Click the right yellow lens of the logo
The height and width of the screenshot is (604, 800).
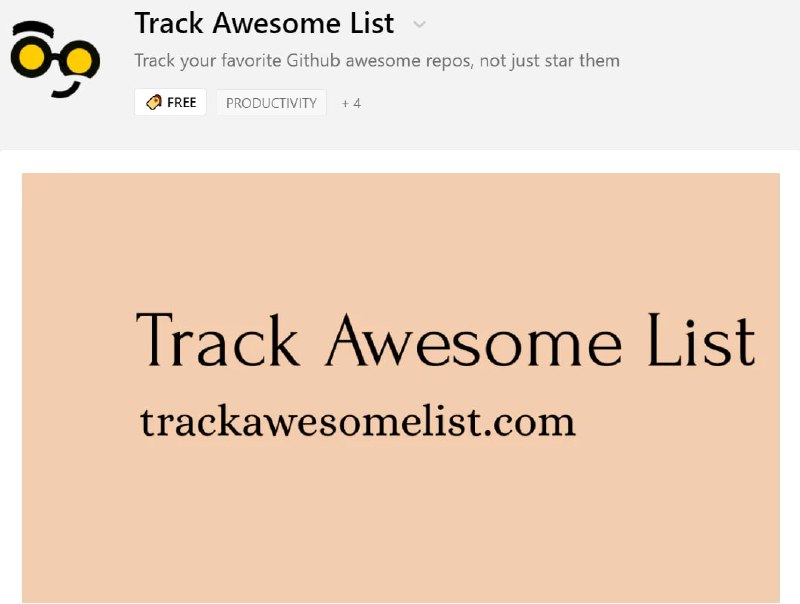[x=78, y=60]
